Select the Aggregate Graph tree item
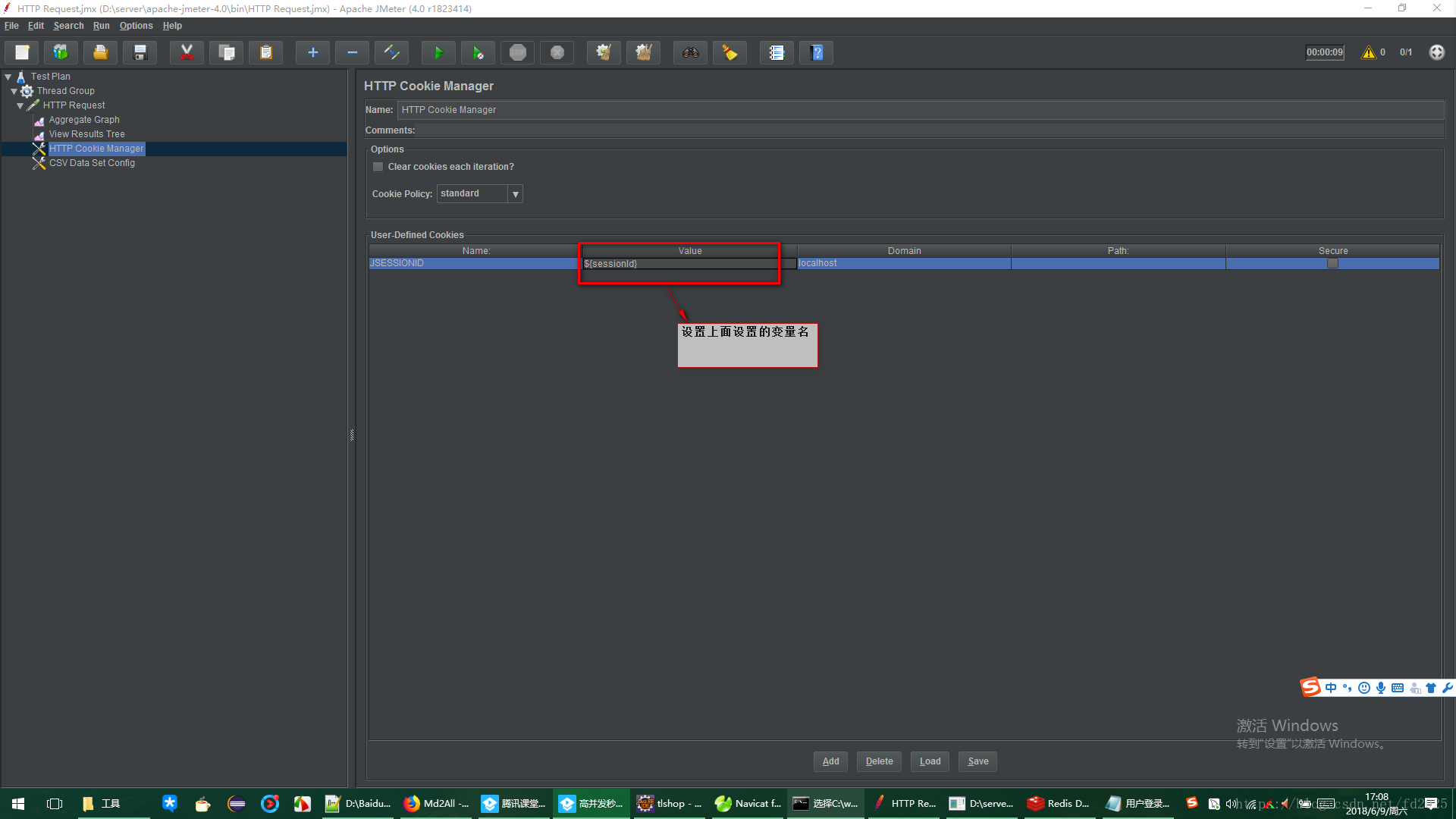 (83, 119)
